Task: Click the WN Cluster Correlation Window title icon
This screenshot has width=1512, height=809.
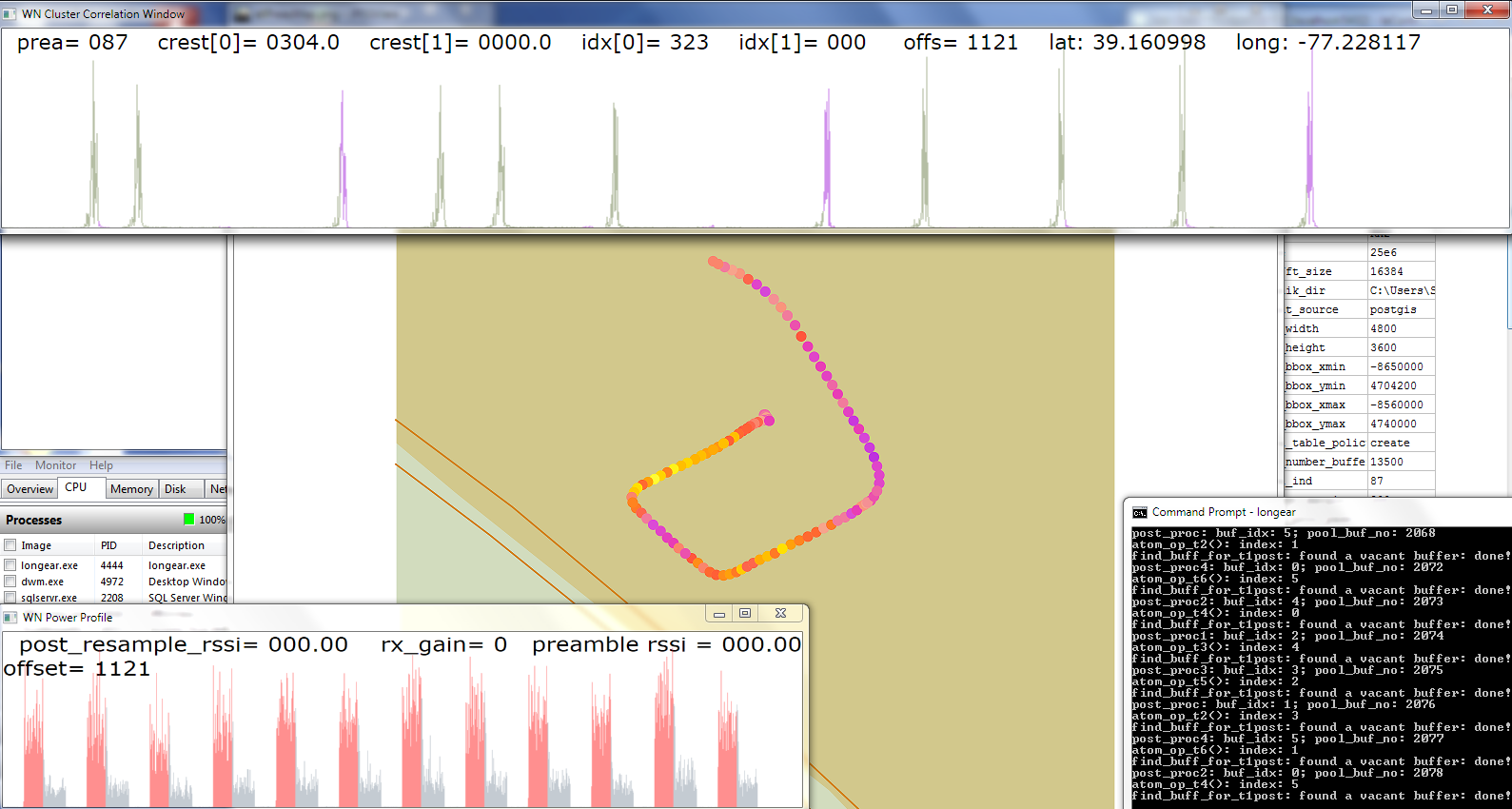Action: 10,14
